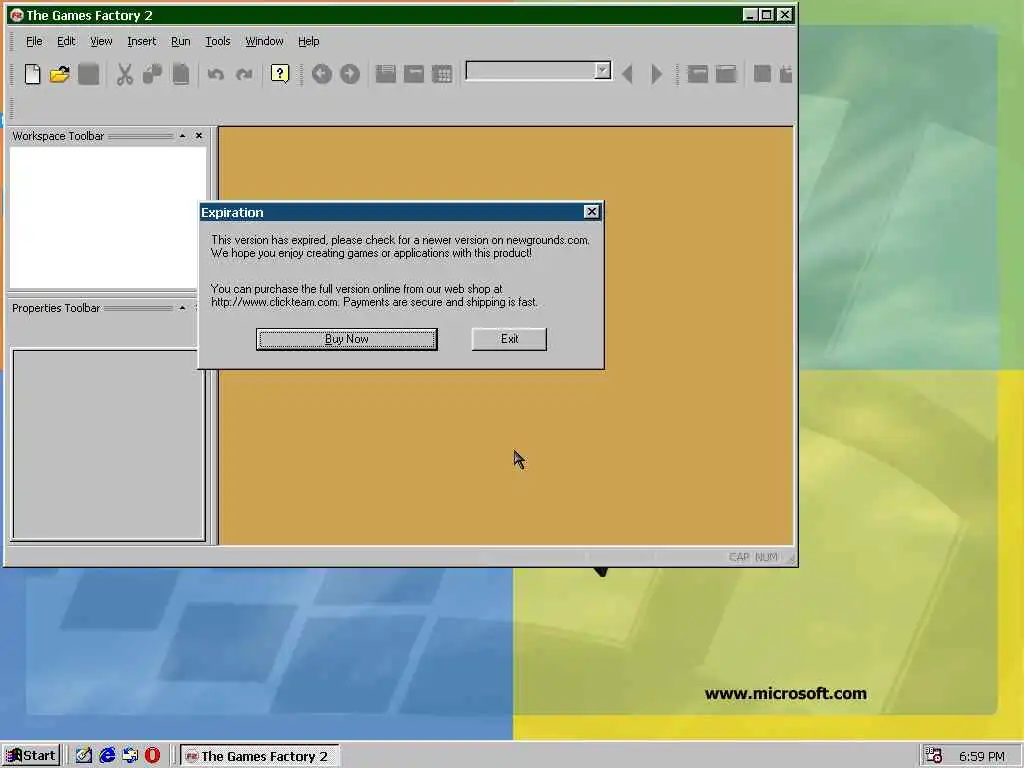Click the Windows Start button
Image resolution: width=1024 pixels, height=768 pixels.
(x=31, y=756)
